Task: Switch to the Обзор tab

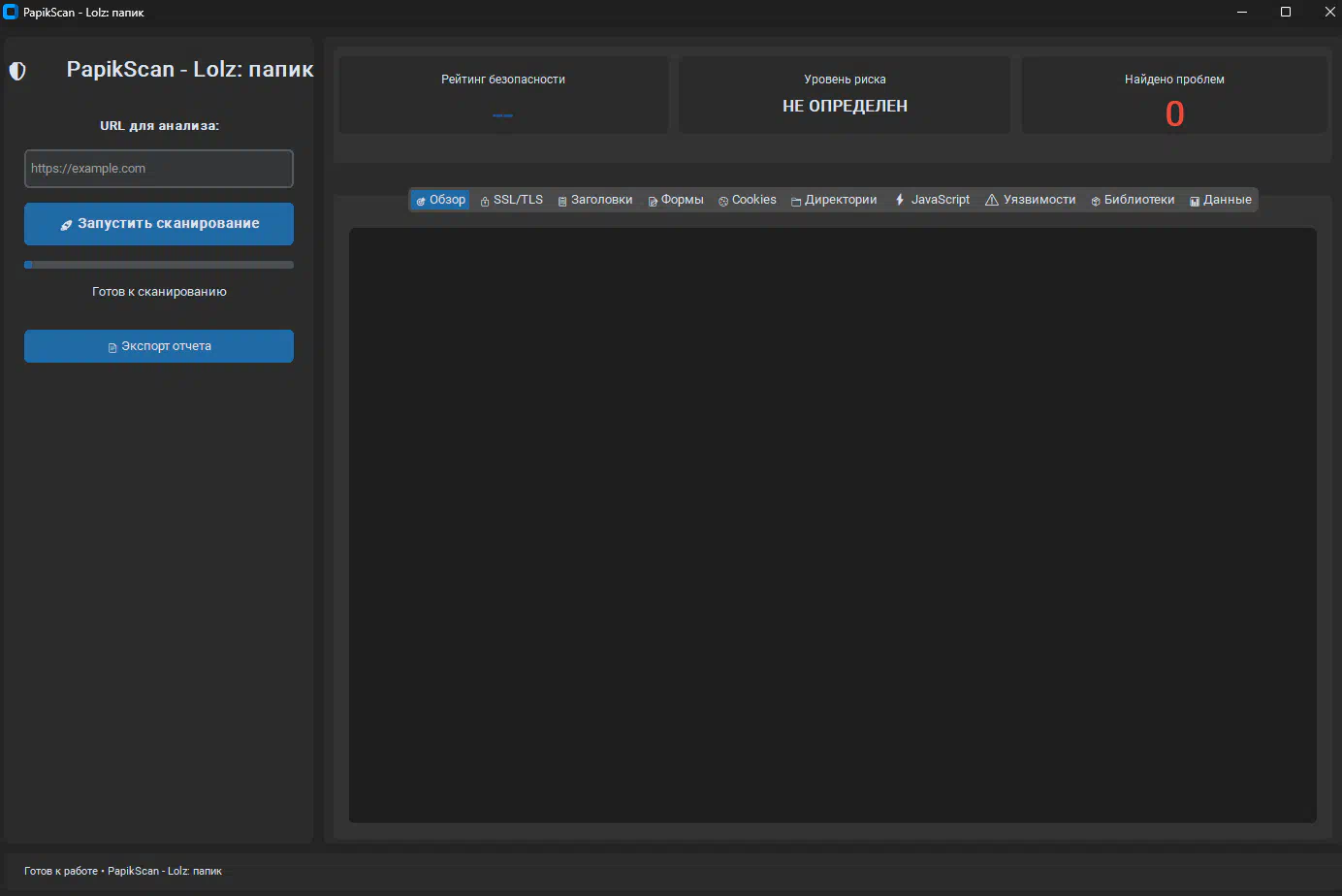Action: (x=441, y=200)
